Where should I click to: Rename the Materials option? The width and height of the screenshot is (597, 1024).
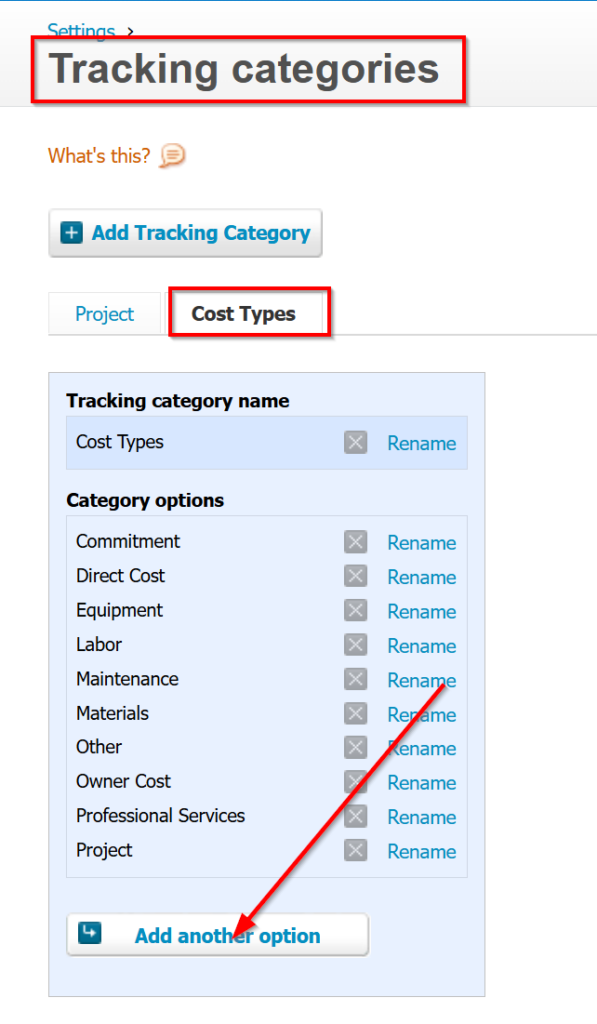tap(422, 714)
